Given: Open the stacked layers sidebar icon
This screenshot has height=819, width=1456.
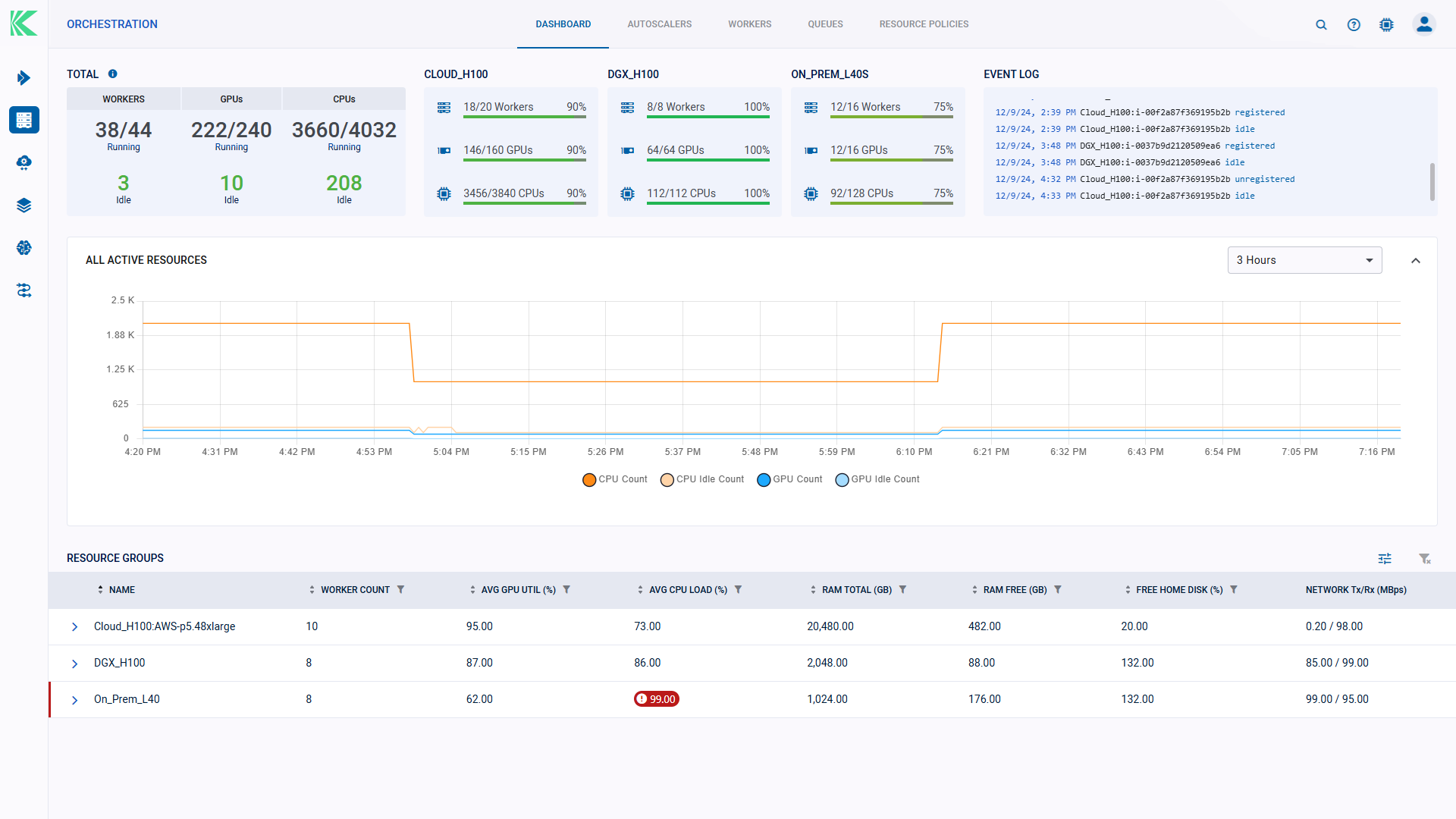Looking at the screenshot, I should click(24, 205).
